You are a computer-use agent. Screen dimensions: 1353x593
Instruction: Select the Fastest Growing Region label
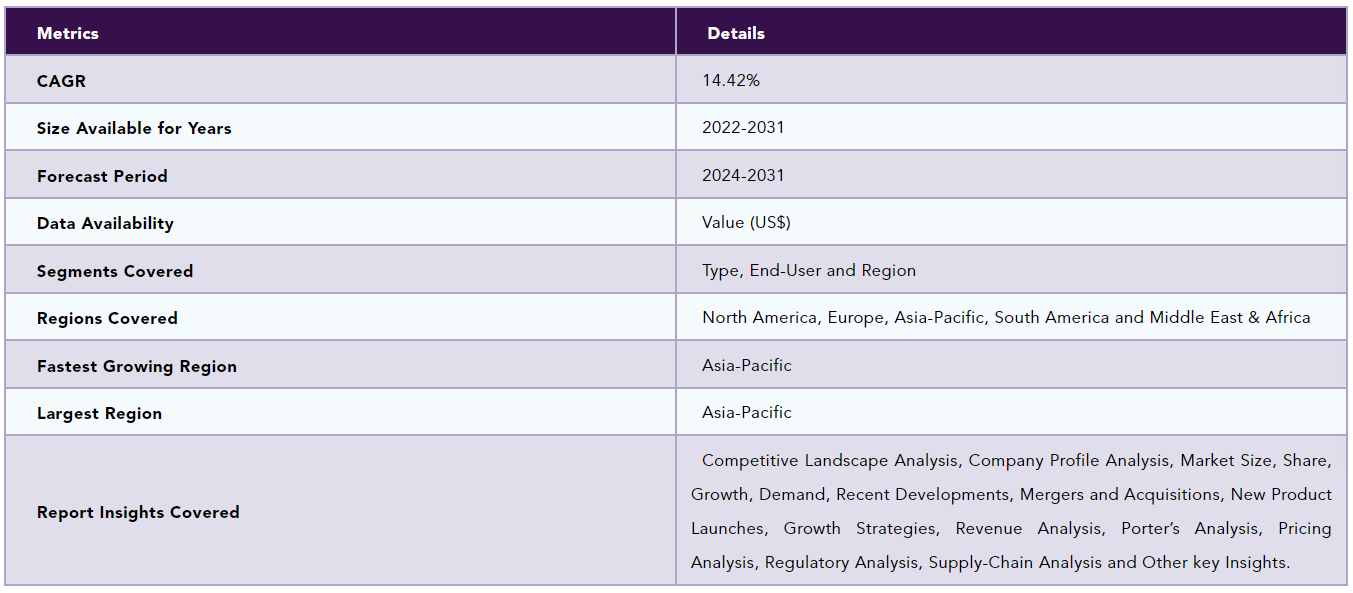137,366
